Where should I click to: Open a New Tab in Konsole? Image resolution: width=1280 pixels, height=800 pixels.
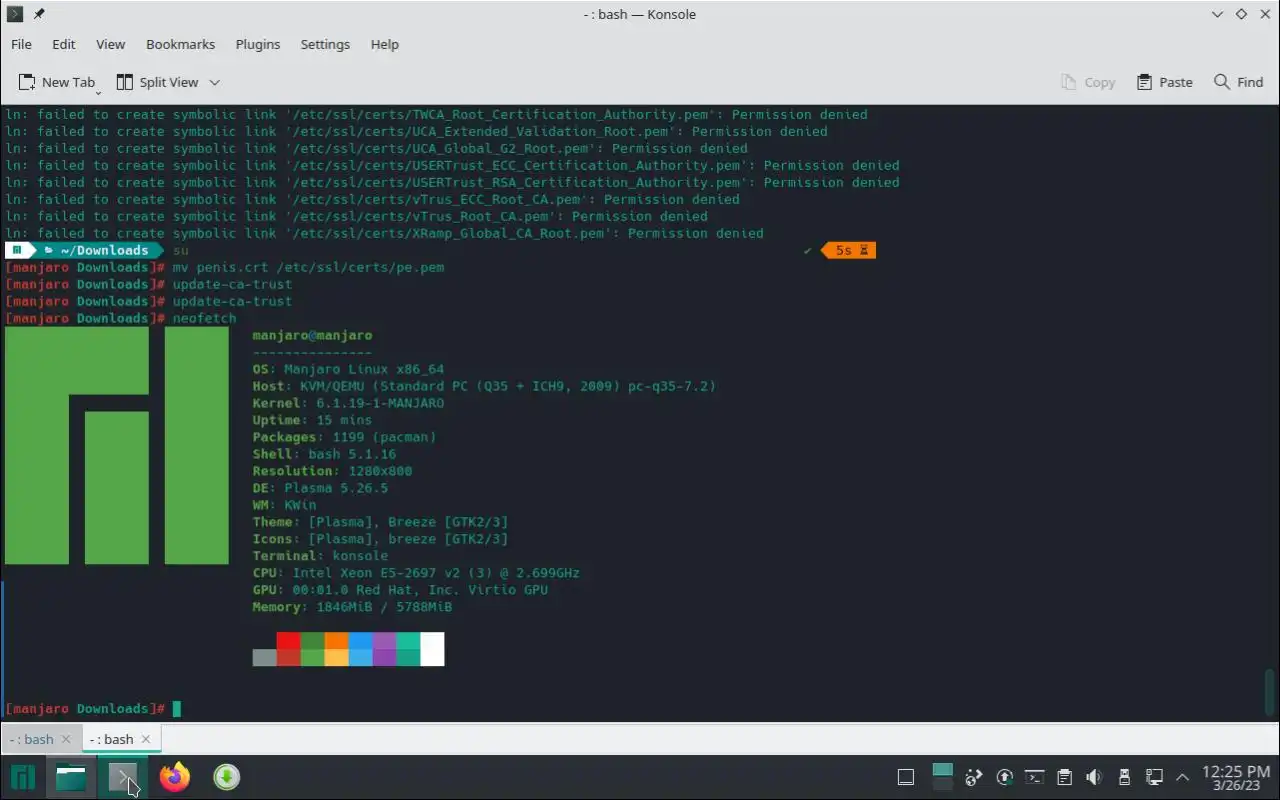click(57, 82)
